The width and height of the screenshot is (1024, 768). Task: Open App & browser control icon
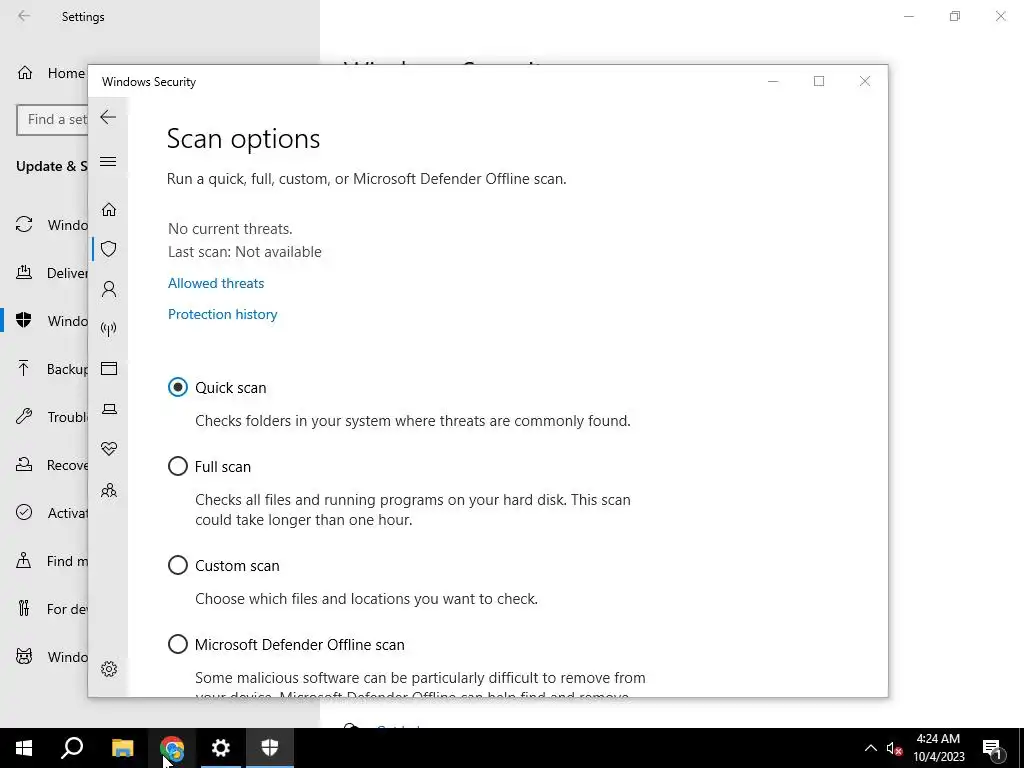click(x=109, y=368)
